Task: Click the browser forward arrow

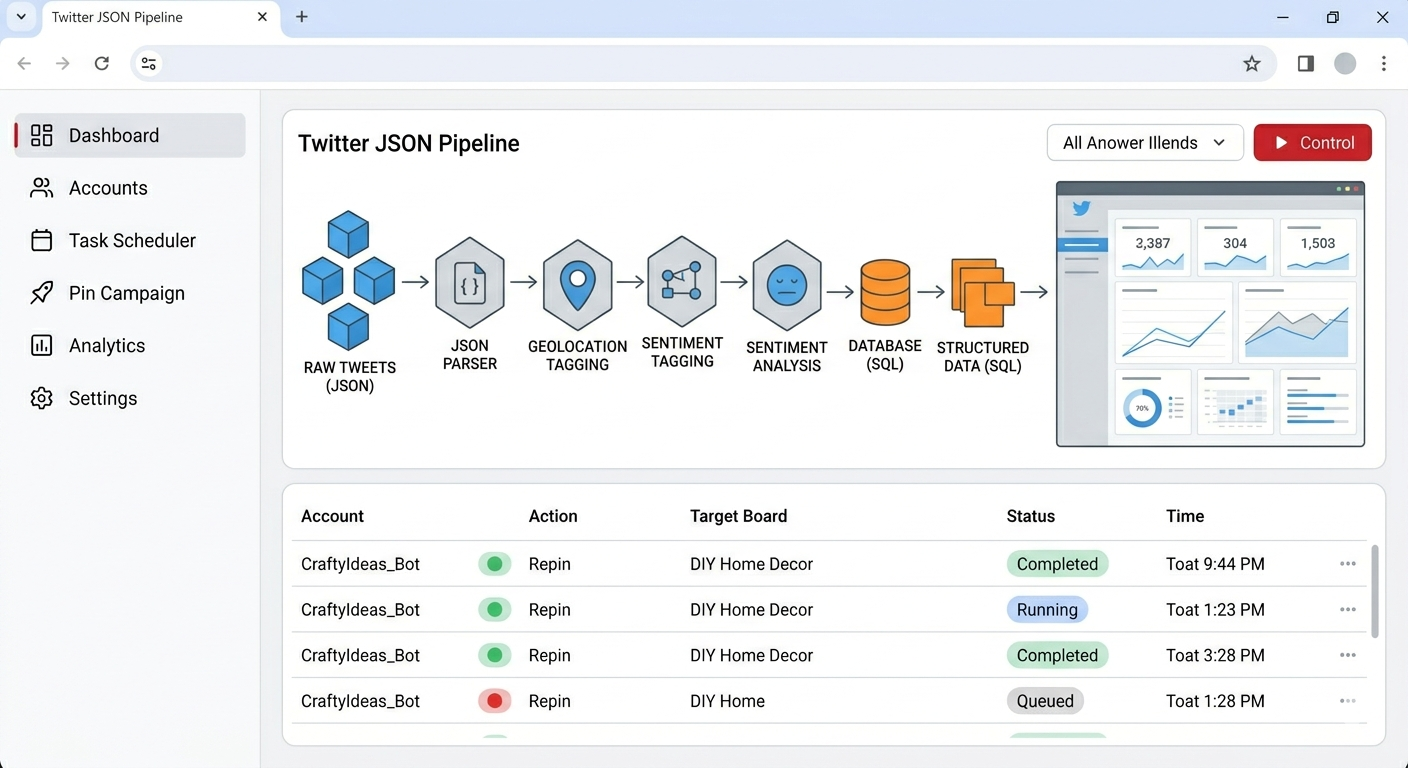Action: [63, 64]
